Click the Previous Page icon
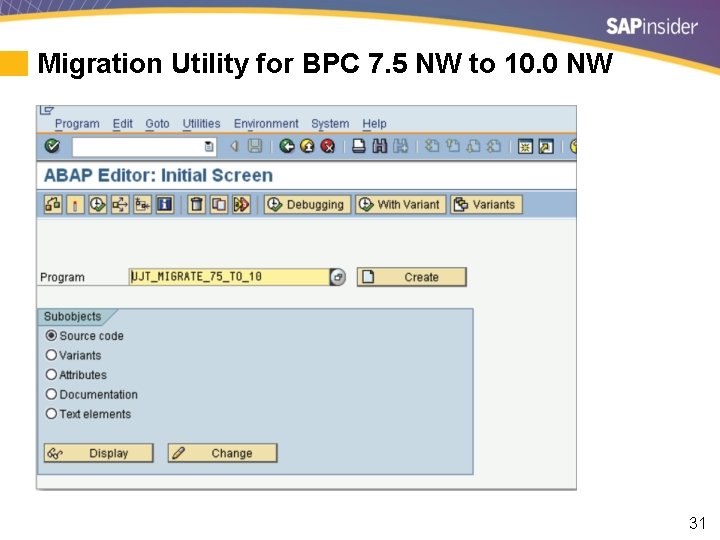The width and height of the screenshot is (720, 540). click(x=452, y=146)
